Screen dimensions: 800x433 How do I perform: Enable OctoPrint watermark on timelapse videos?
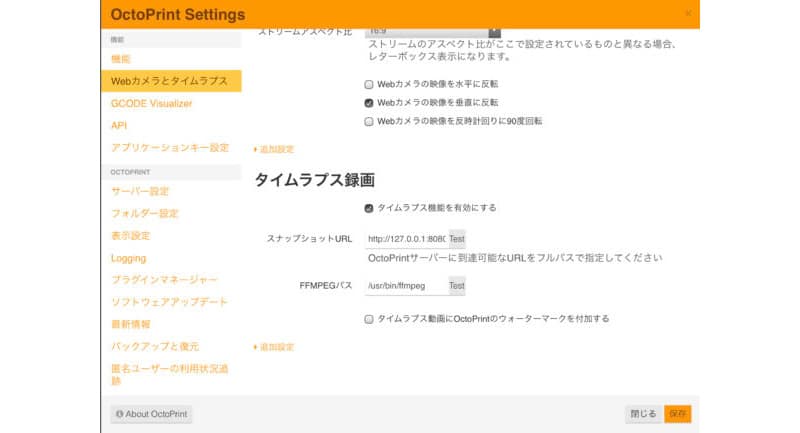point(369,319)
